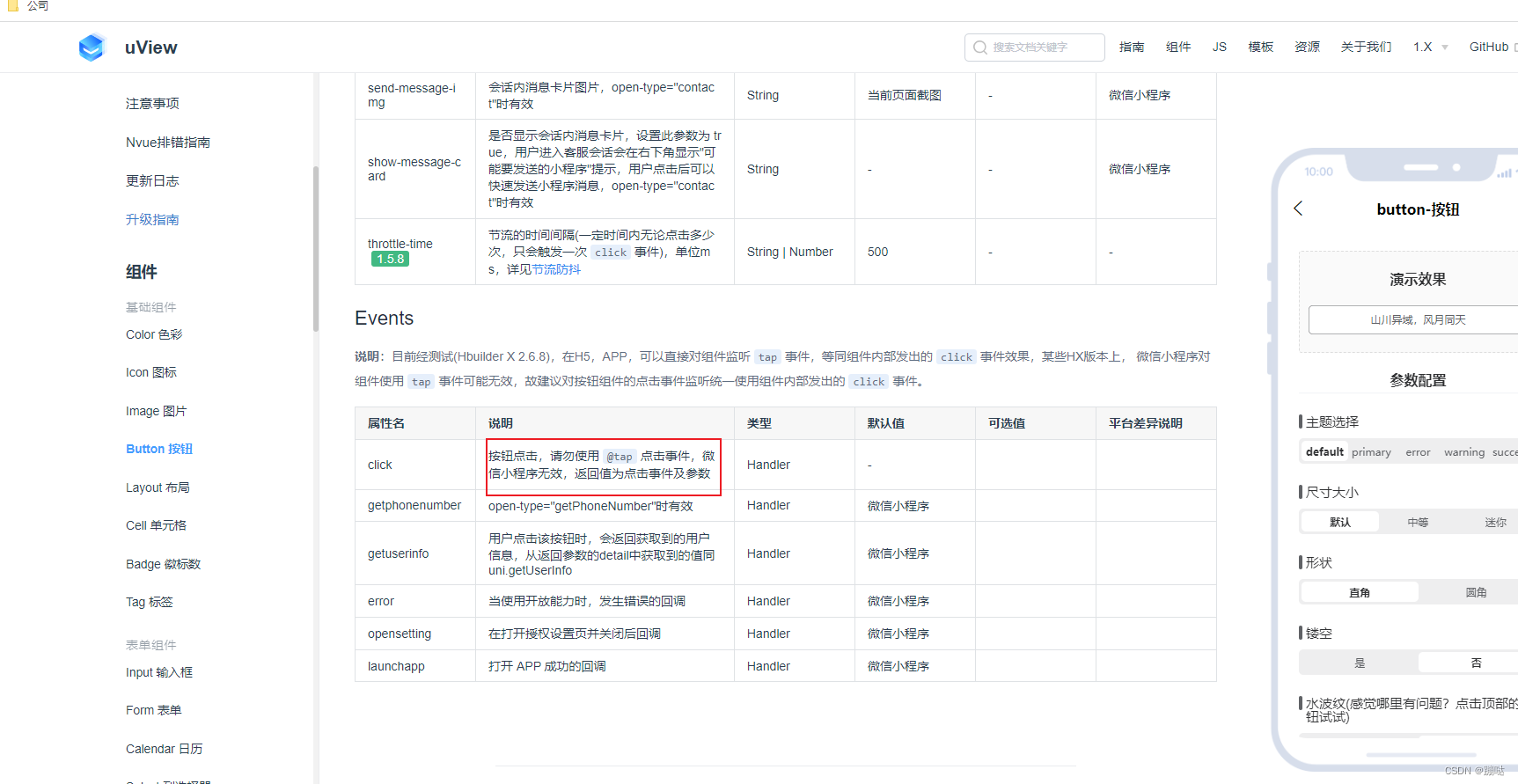1518x784 pixels.
Task: Open 升级指南 in sidebar
Action: [x=152, y=220]
